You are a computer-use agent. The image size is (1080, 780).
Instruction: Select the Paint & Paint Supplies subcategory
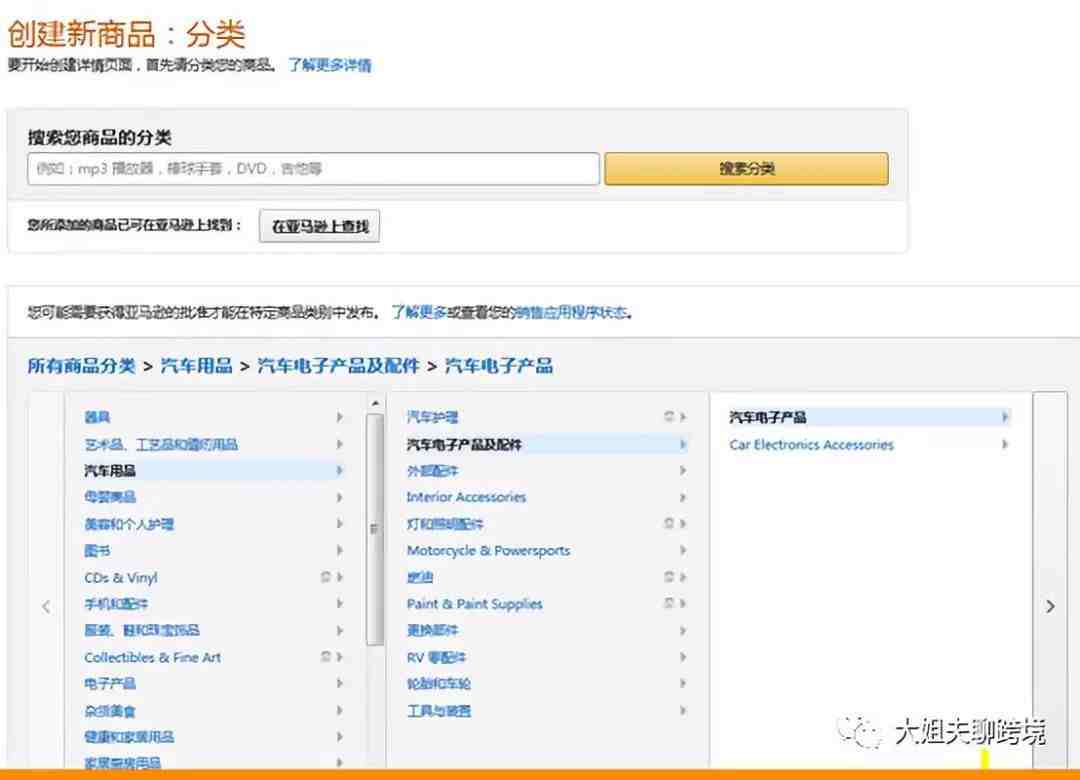coord(475,604)
